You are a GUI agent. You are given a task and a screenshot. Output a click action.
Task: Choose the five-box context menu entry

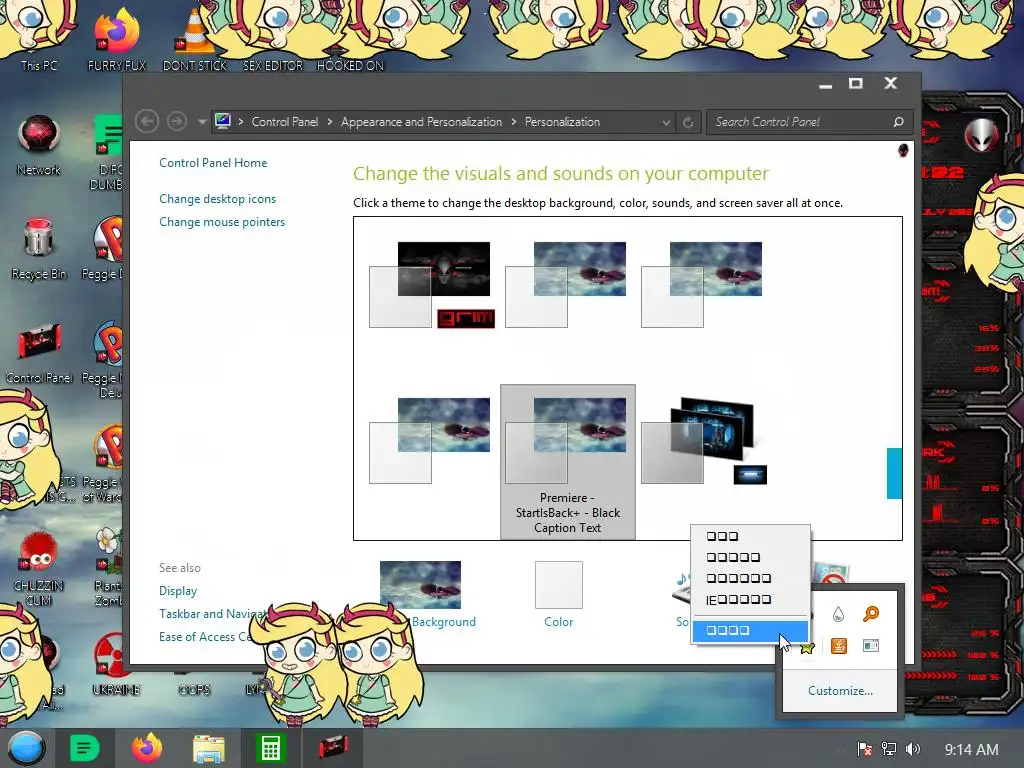pos(750,557)
